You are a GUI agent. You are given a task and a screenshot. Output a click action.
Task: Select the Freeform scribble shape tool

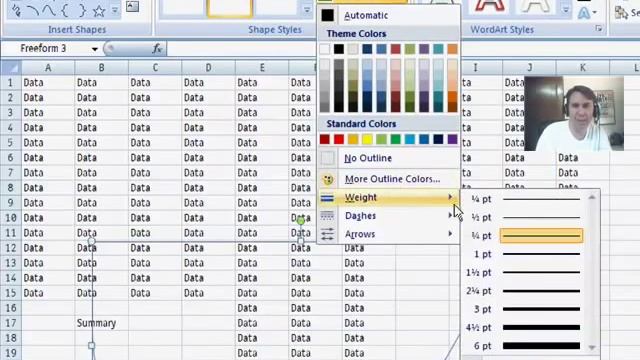click(17, 11)
